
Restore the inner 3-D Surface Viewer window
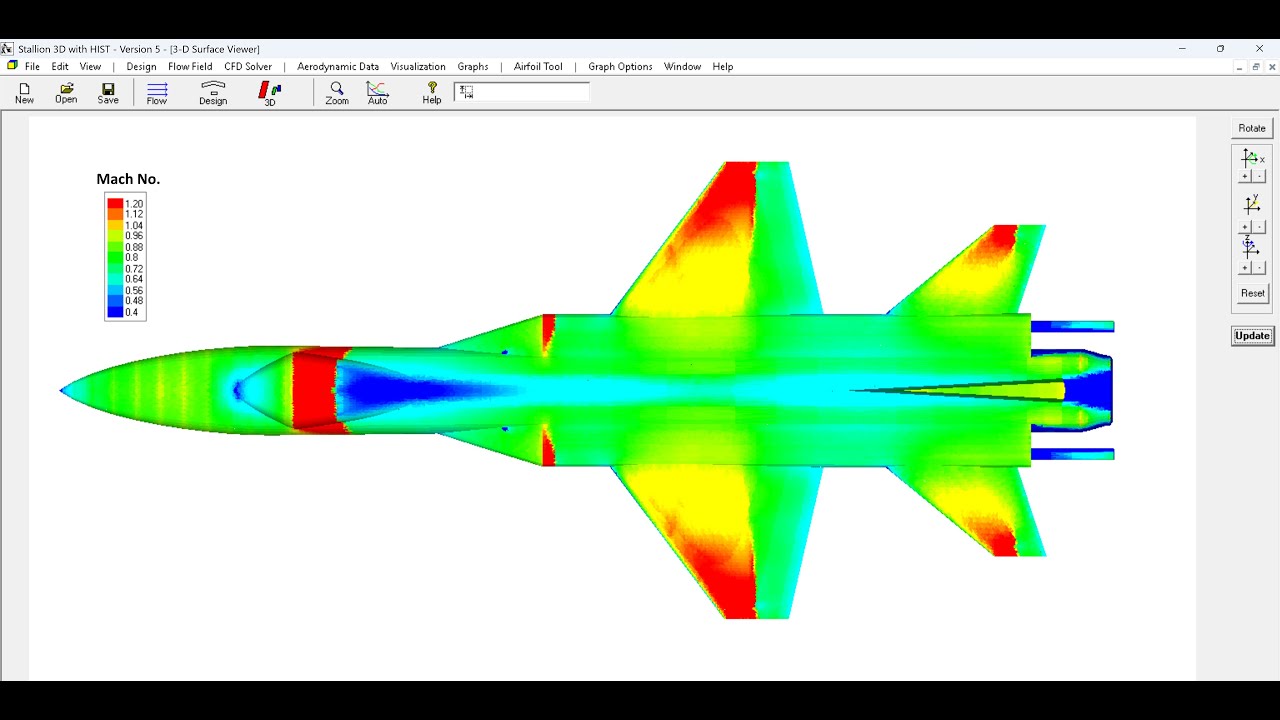click(x=1256, y=67)
